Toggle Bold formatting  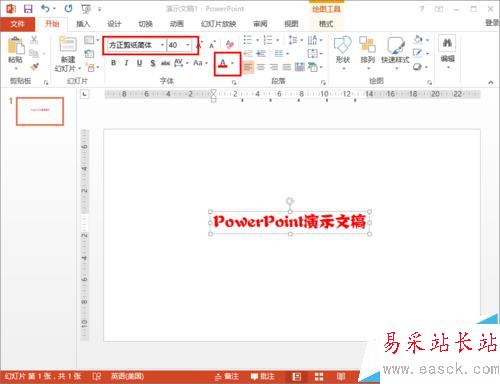(113, 63)
